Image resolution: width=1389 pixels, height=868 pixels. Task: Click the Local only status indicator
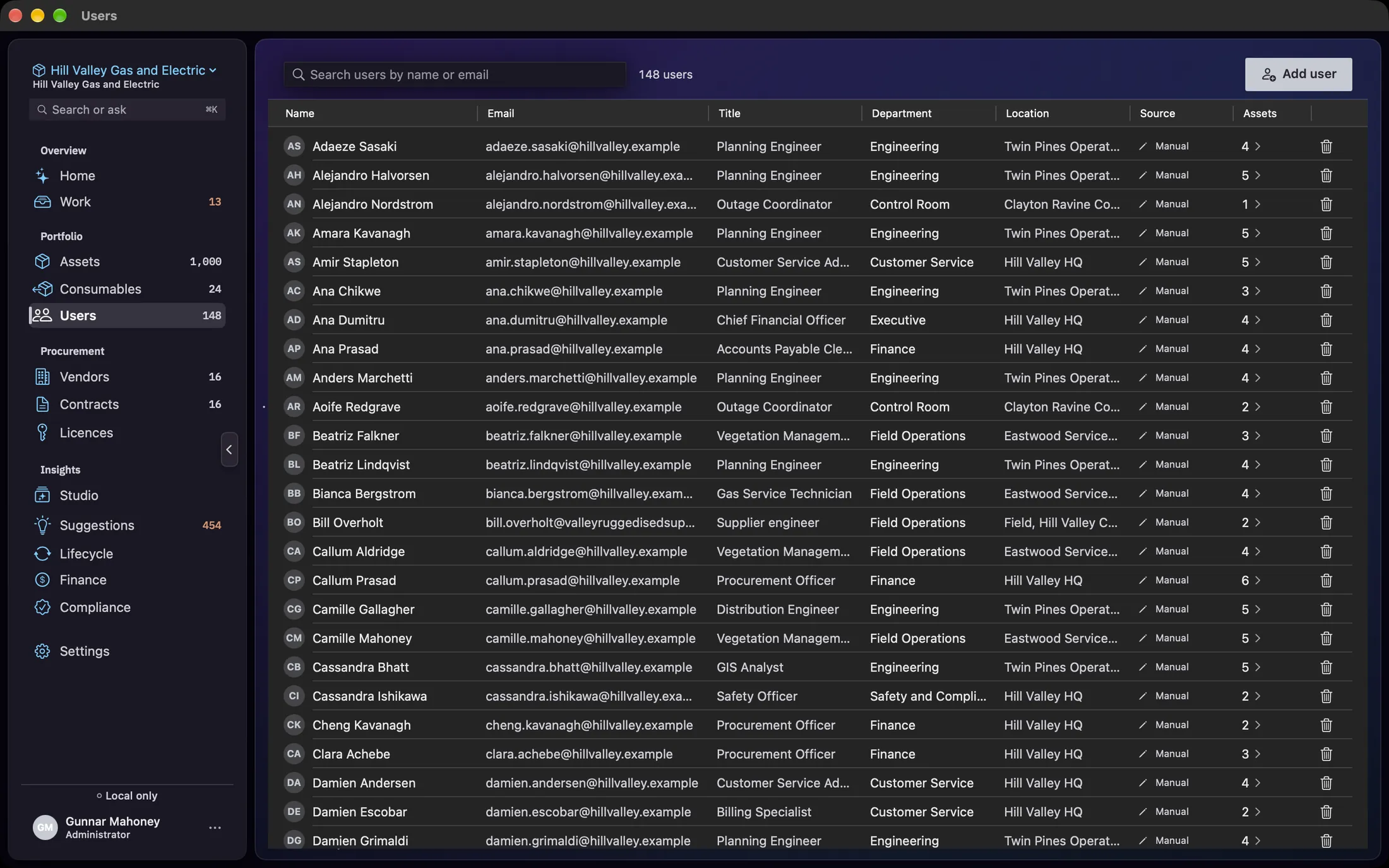[x=127, y=796]
